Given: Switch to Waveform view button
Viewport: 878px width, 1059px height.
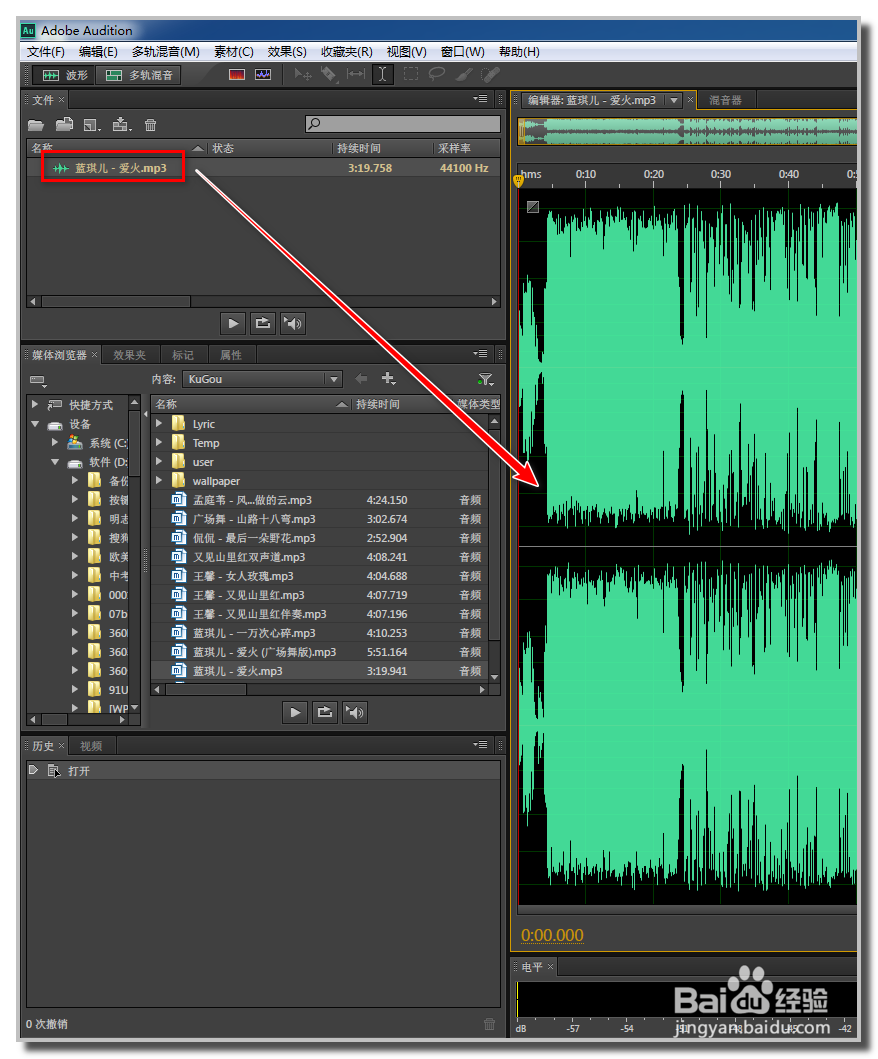Looking at the screenshot, I should (64, 75).
